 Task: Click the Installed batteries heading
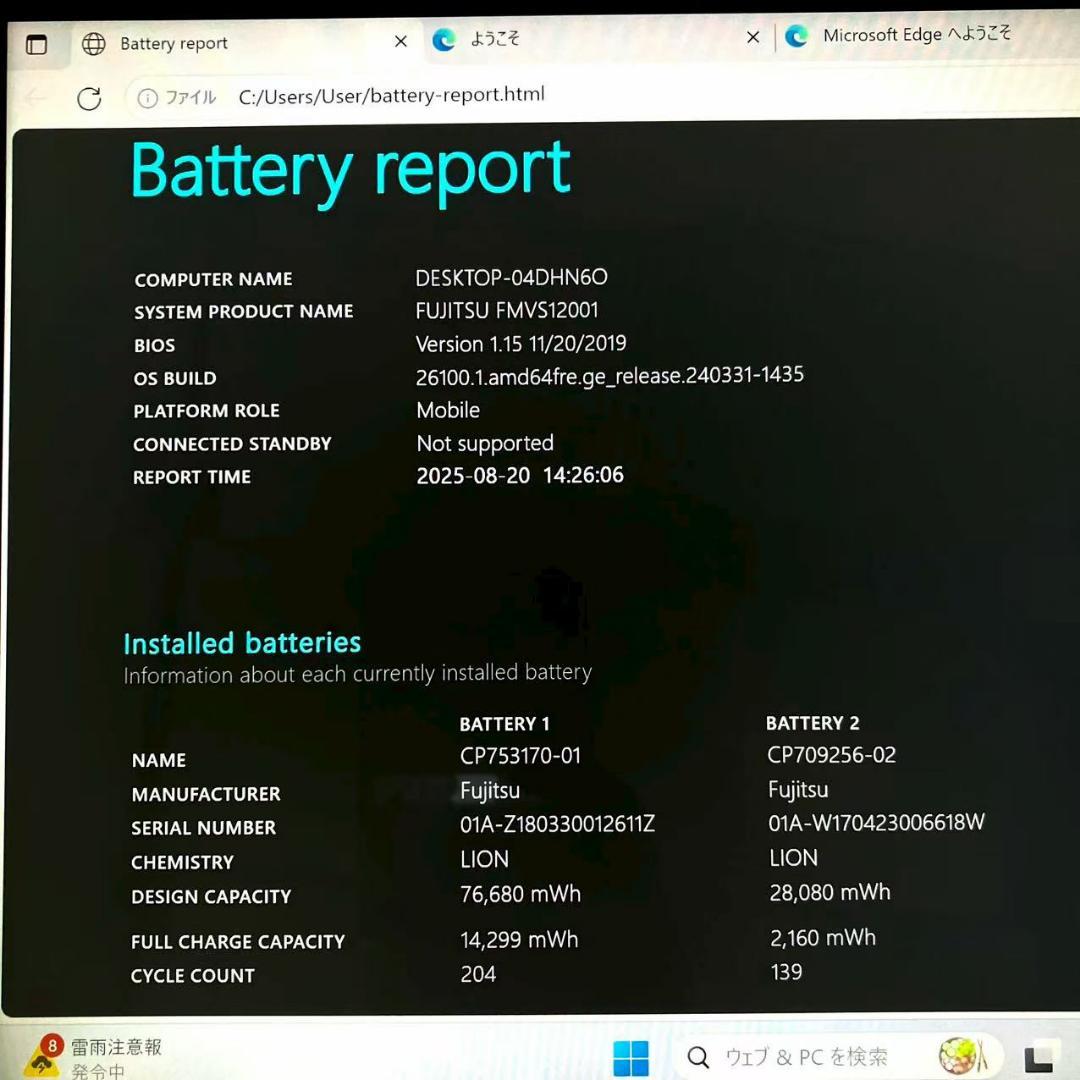coord(242,643)
